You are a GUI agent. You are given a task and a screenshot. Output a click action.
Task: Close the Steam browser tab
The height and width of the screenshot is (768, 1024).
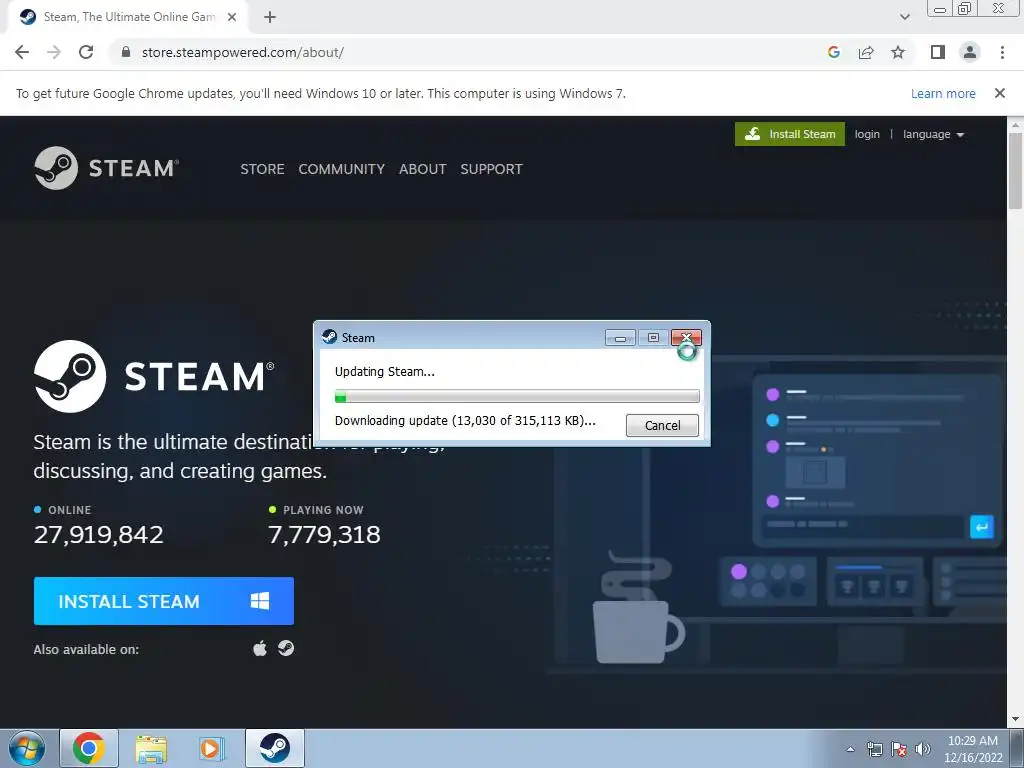point(232,17)
